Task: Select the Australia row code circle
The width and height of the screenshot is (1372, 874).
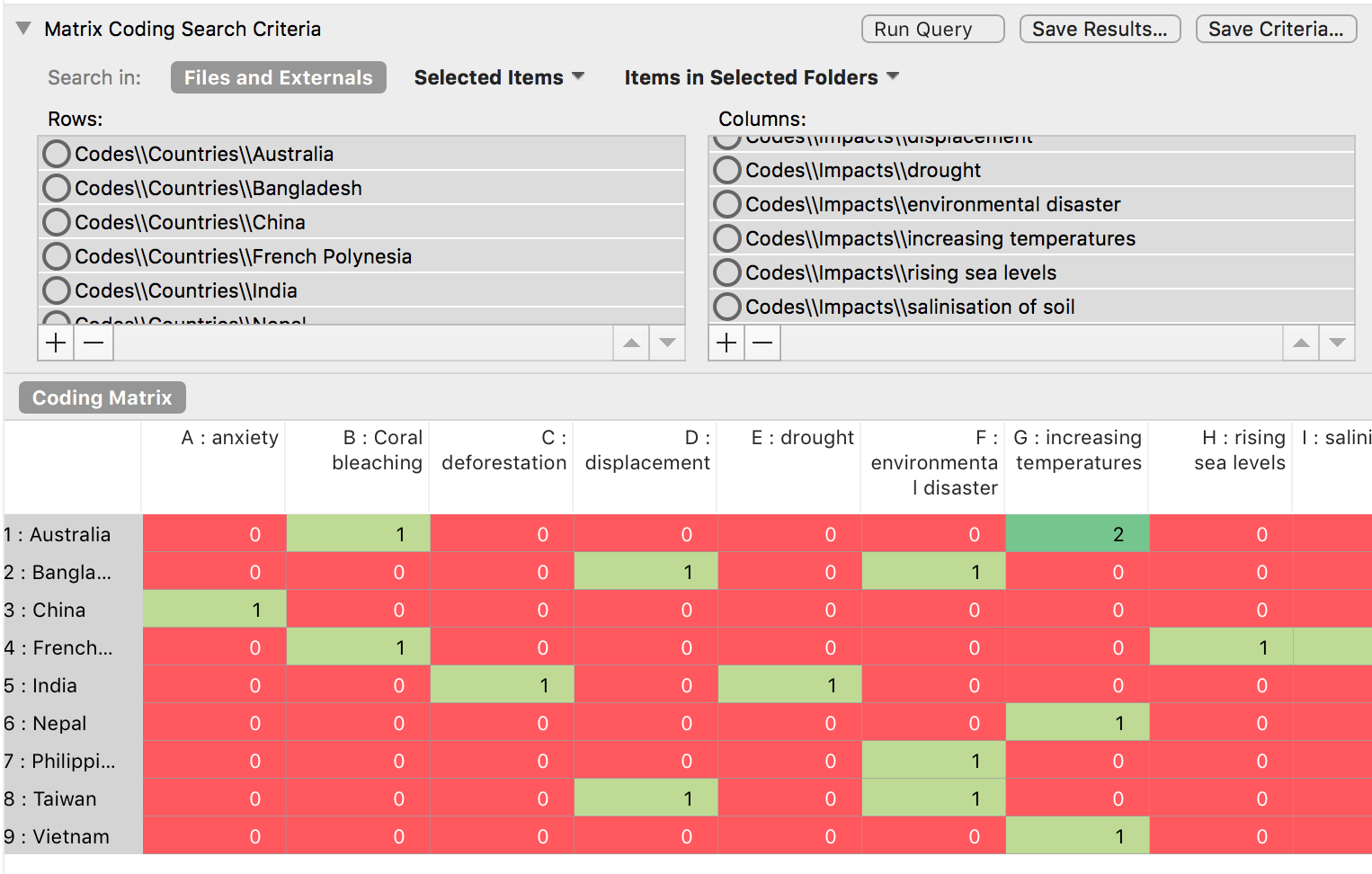Action: coord(57,154)
